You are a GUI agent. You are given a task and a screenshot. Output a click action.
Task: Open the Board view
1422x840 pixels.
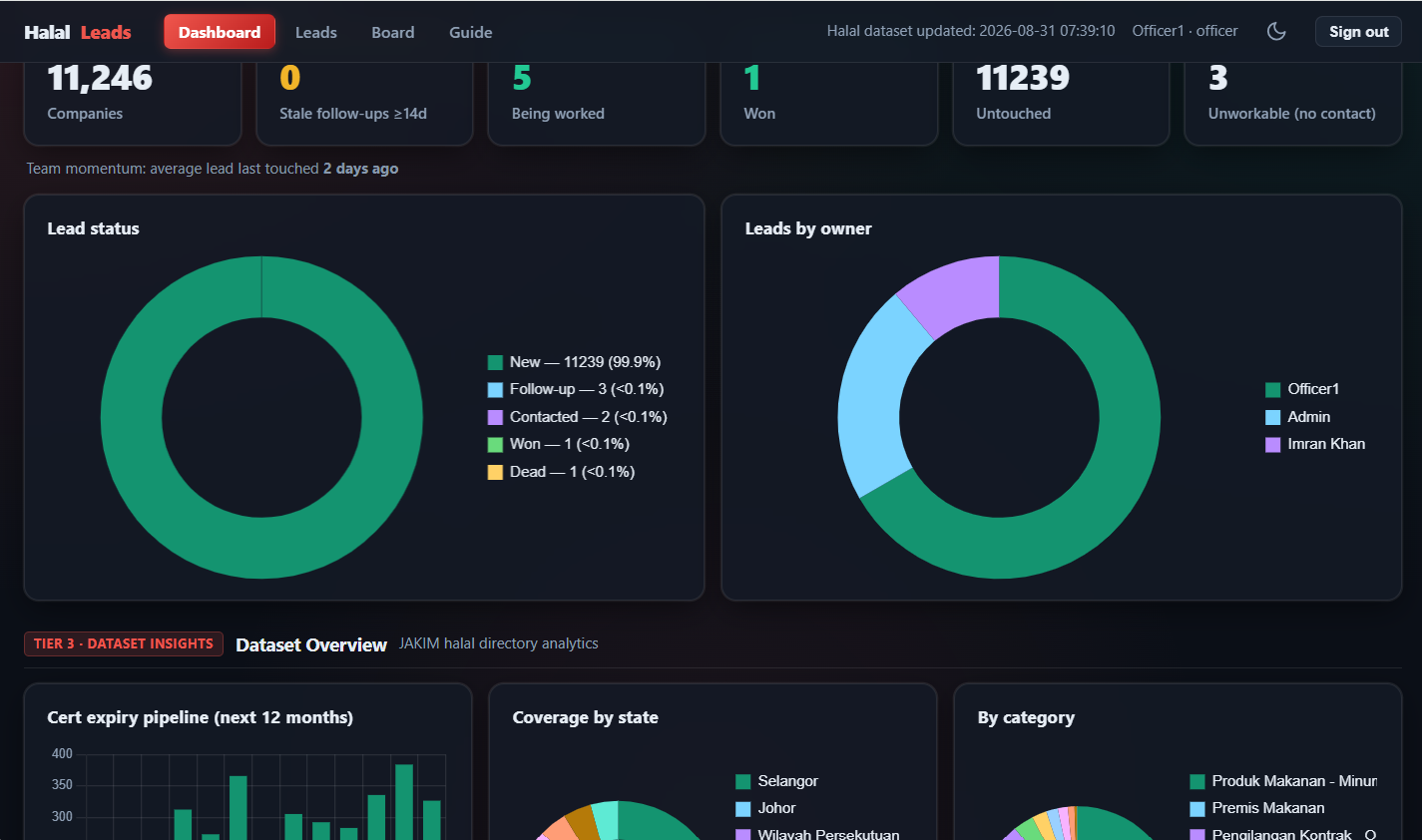[393, 32]
